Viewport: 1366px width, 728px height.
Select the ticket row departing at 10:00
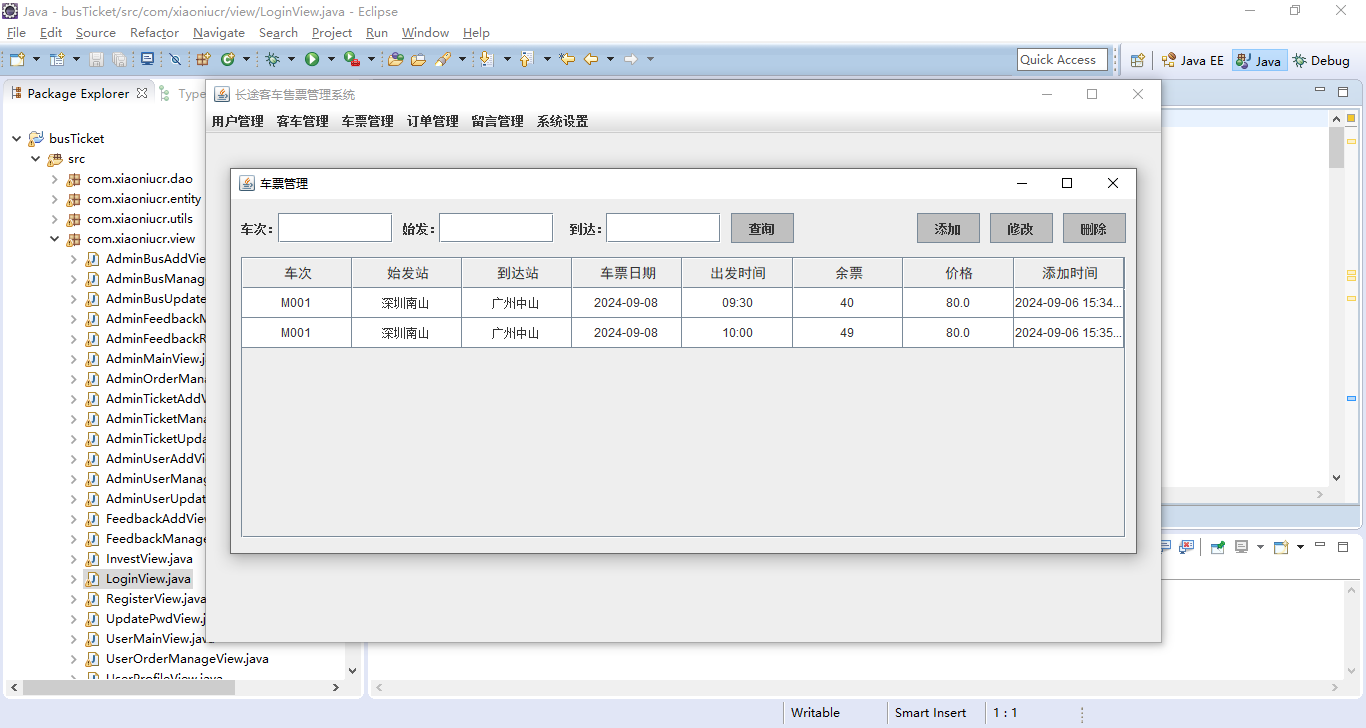[x=683, y=333]
